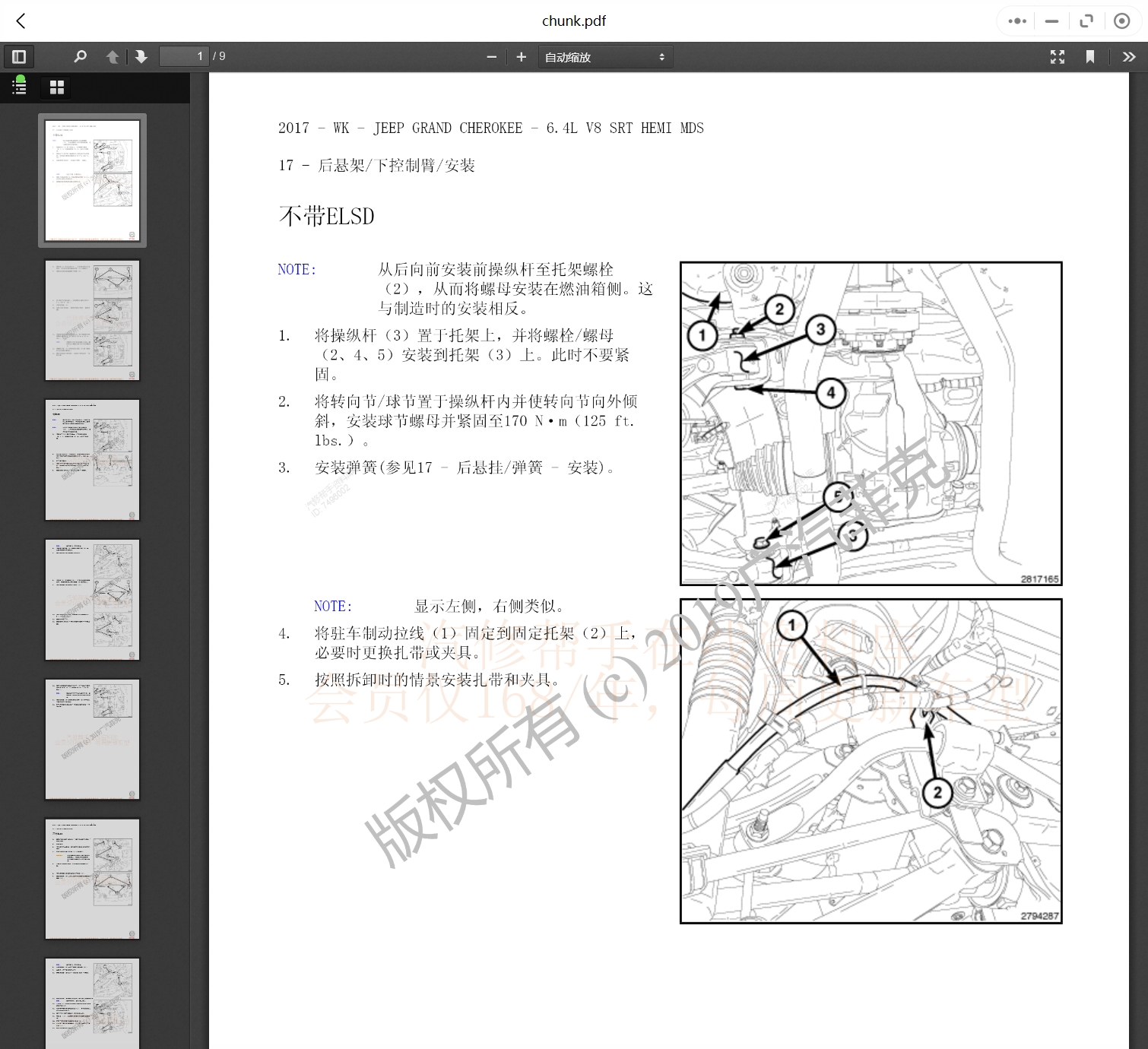Viewport: 1148px width, 1049px height.
Task: Go to the previous page
Action: click(x=112, y=56)
